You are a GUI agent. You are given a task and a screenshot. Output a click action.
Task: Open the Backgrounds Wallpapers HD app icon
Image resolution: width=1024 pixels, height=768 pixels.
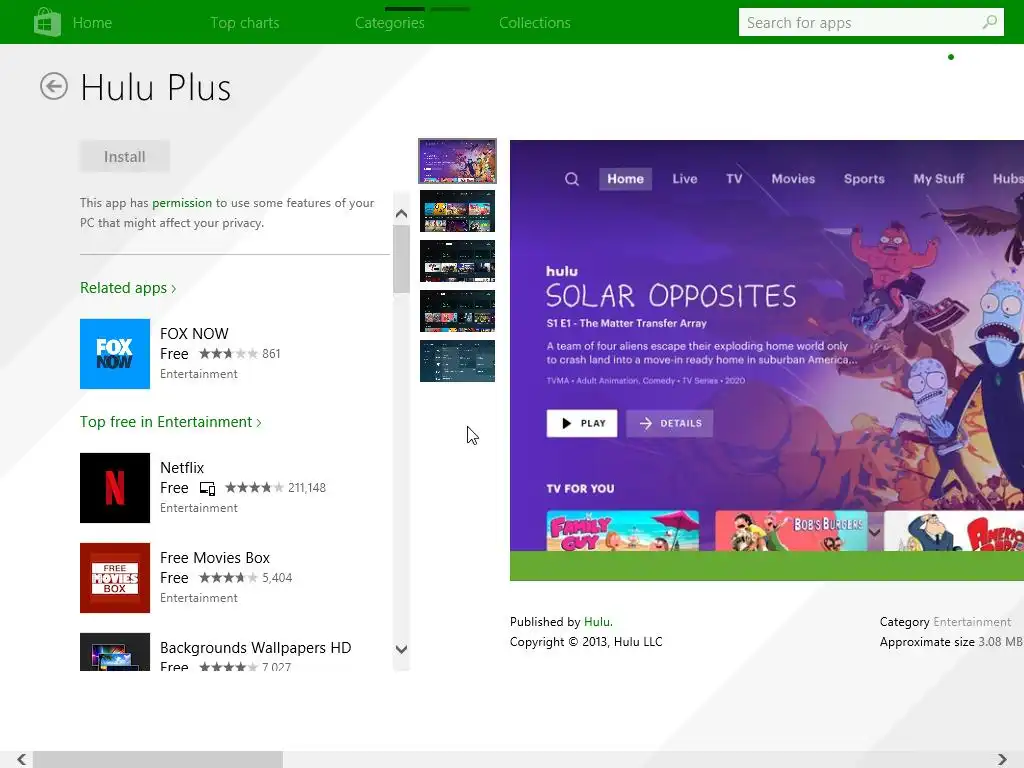[x=115, y=652]
